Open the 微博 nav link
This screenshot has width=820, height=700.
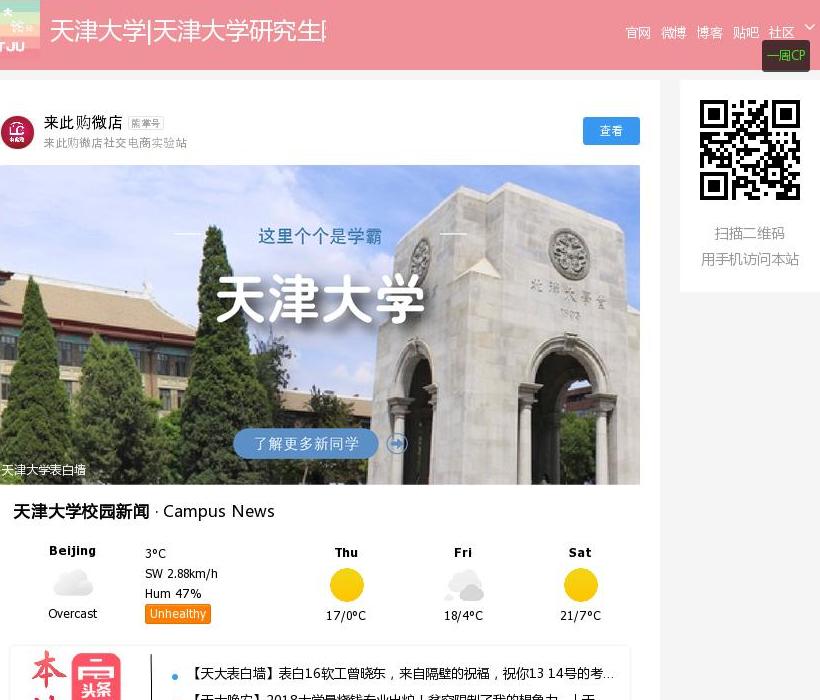[x=674, y=33]
